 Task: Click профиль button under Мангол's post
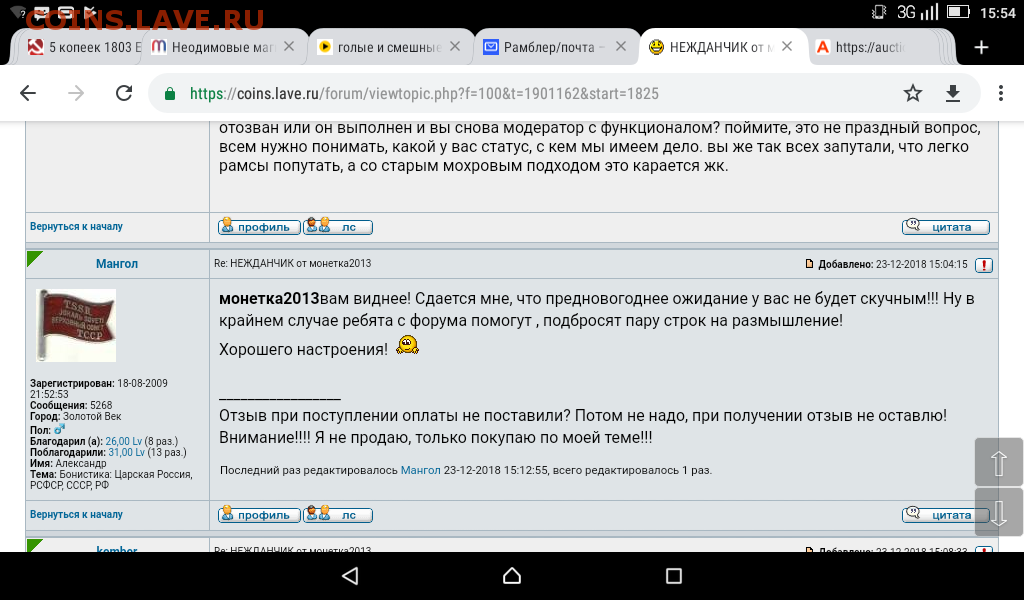tap(259, 515)
